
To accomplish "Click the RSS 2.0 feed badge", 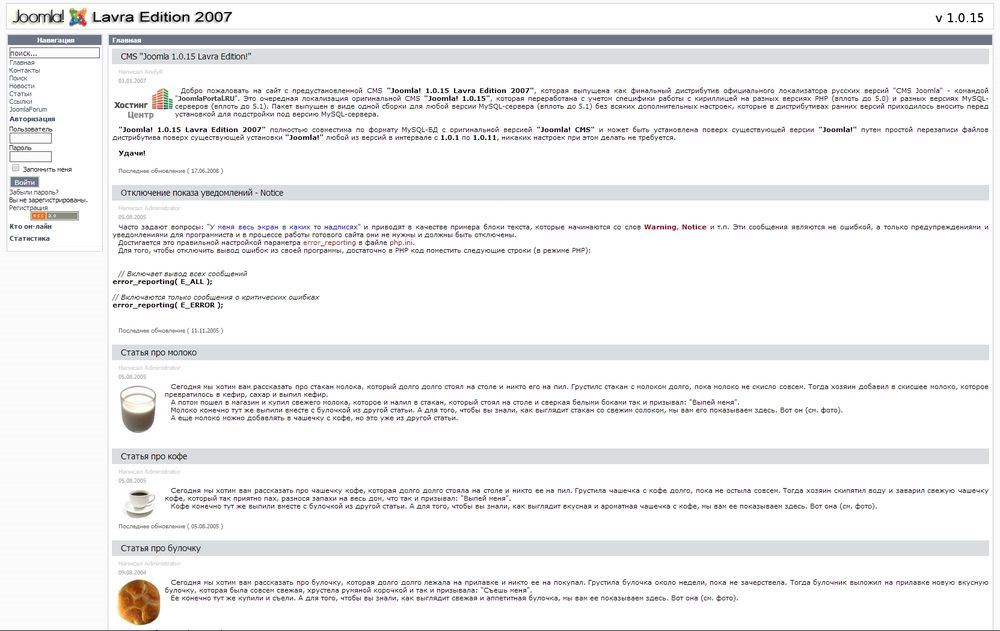I will coord(55,216).
